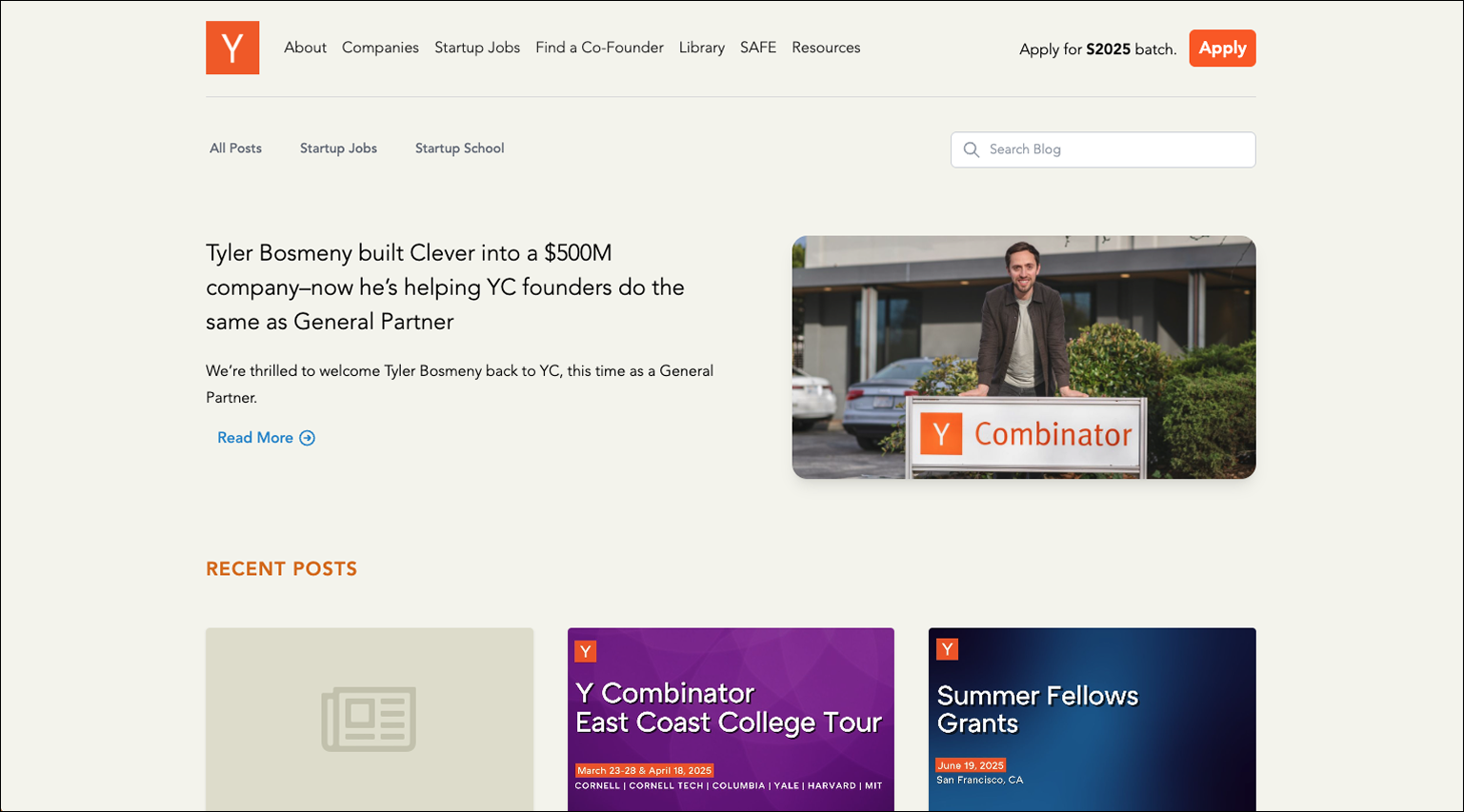Click the magnifier icon in Search Blog
The height and width of the screenshot is (812, 1464).
(971, 149)
